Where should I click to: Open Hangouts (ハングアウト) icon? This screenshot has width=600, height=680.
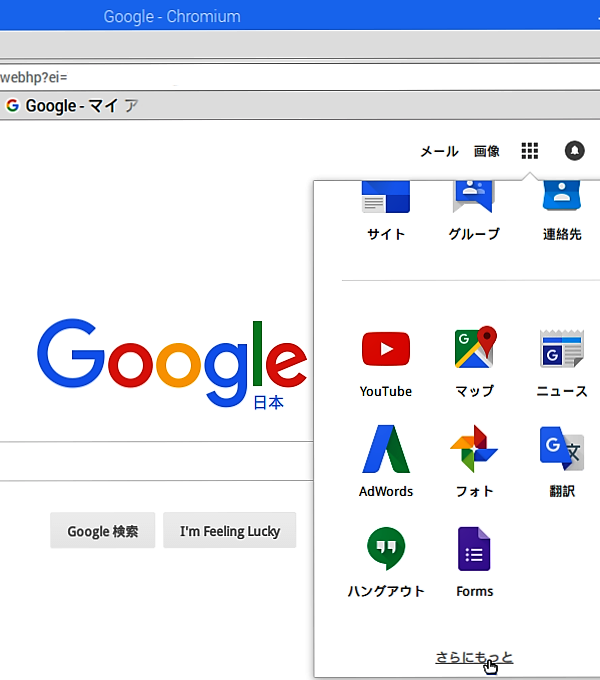386,549
